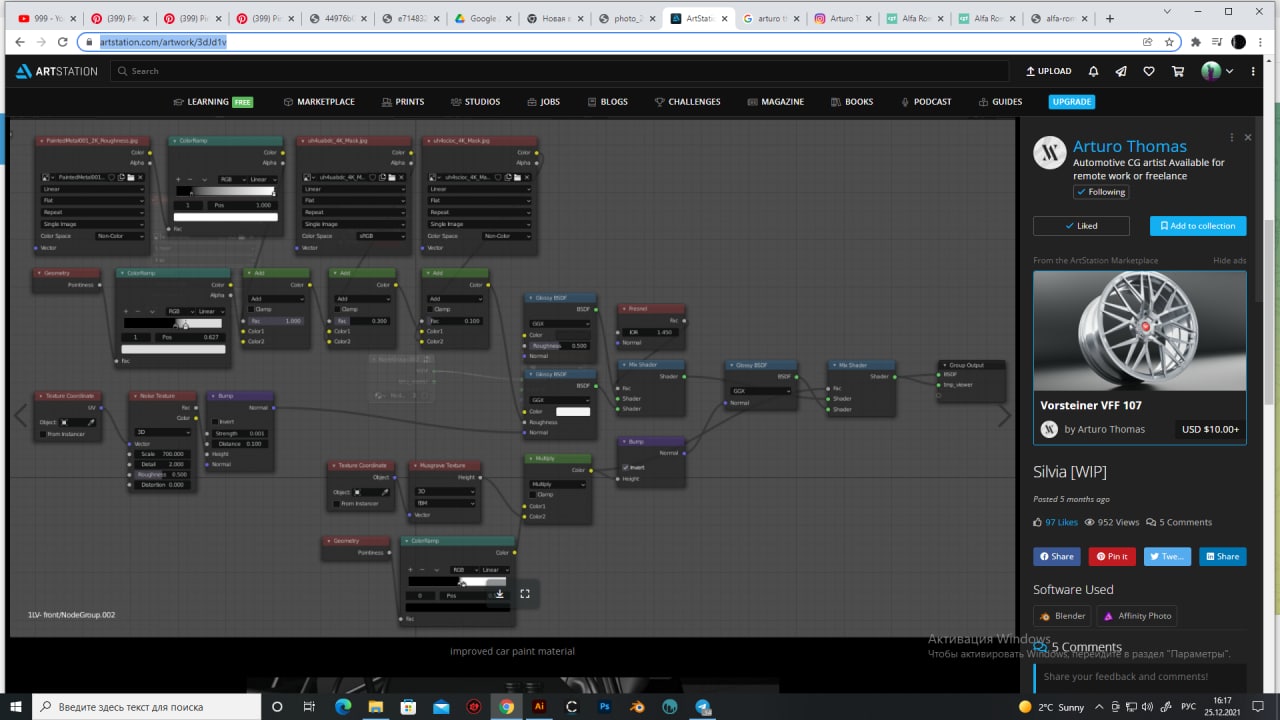The image size is (1280, 720).
Task: Switch to the Instagram tab
Action: pos(842,18)
